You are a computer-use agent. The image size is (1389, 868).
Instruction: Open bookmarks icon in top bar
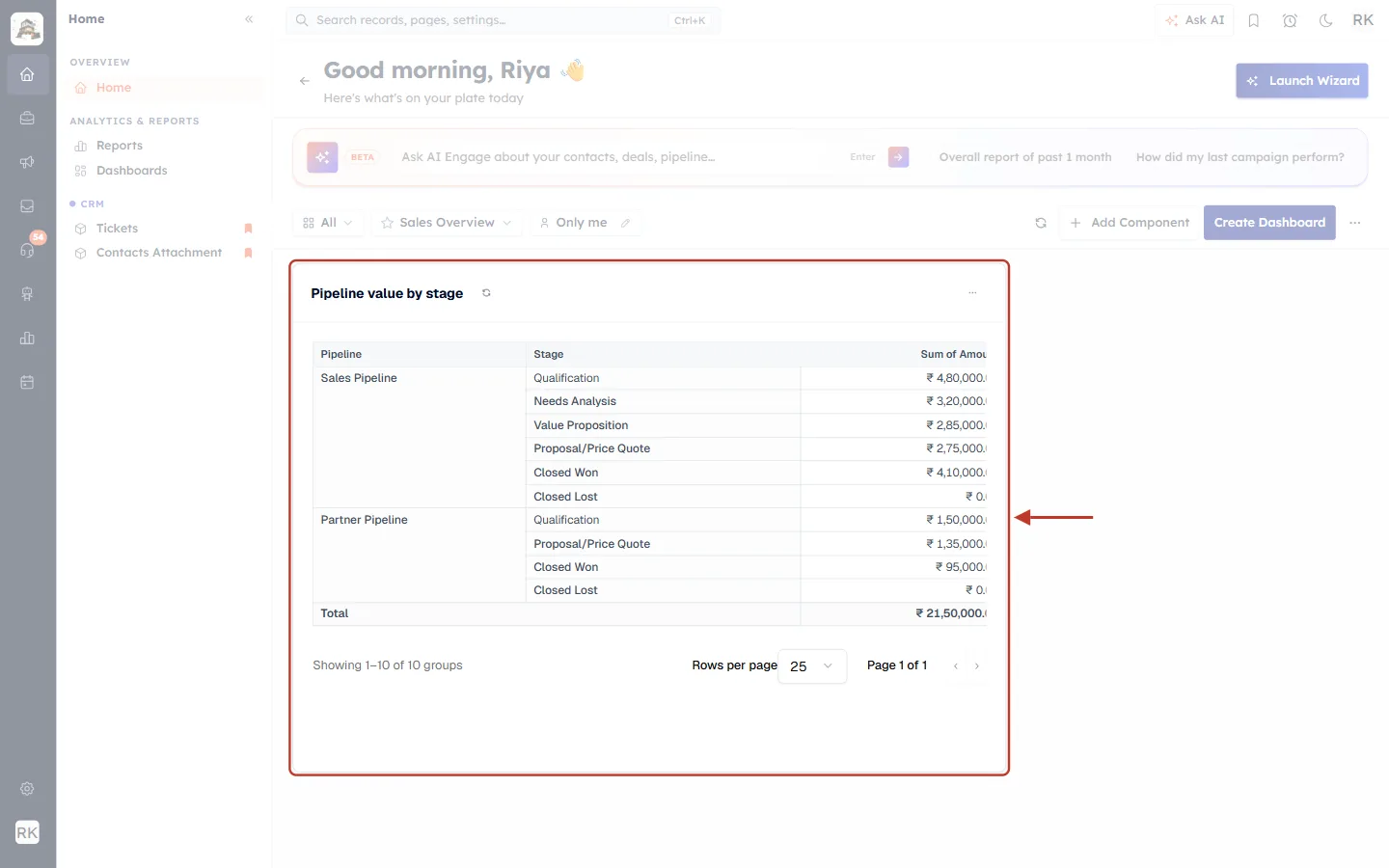pos(1253,20)
